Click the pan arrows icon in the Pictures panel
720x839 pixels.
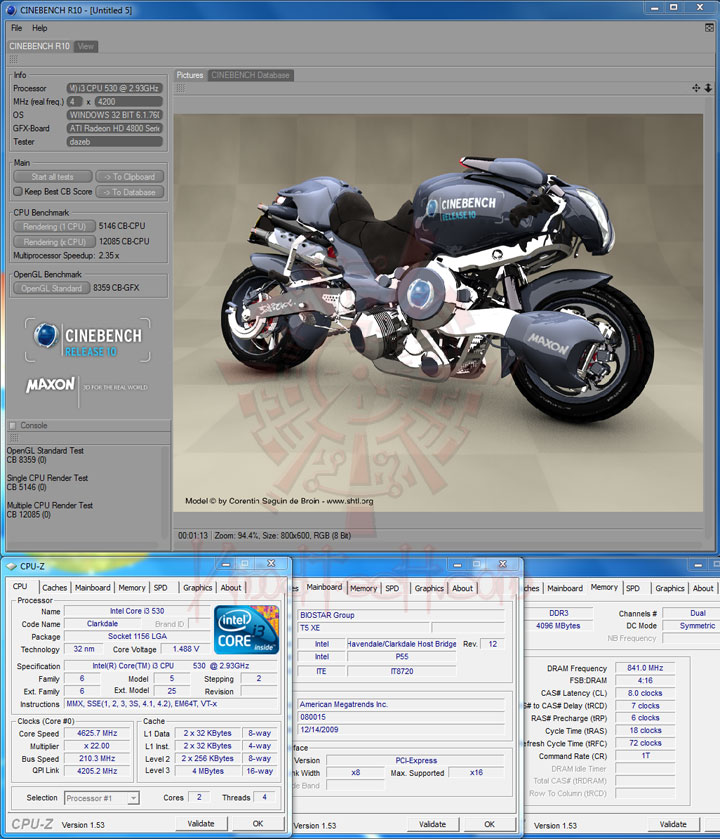coord(696,88)
